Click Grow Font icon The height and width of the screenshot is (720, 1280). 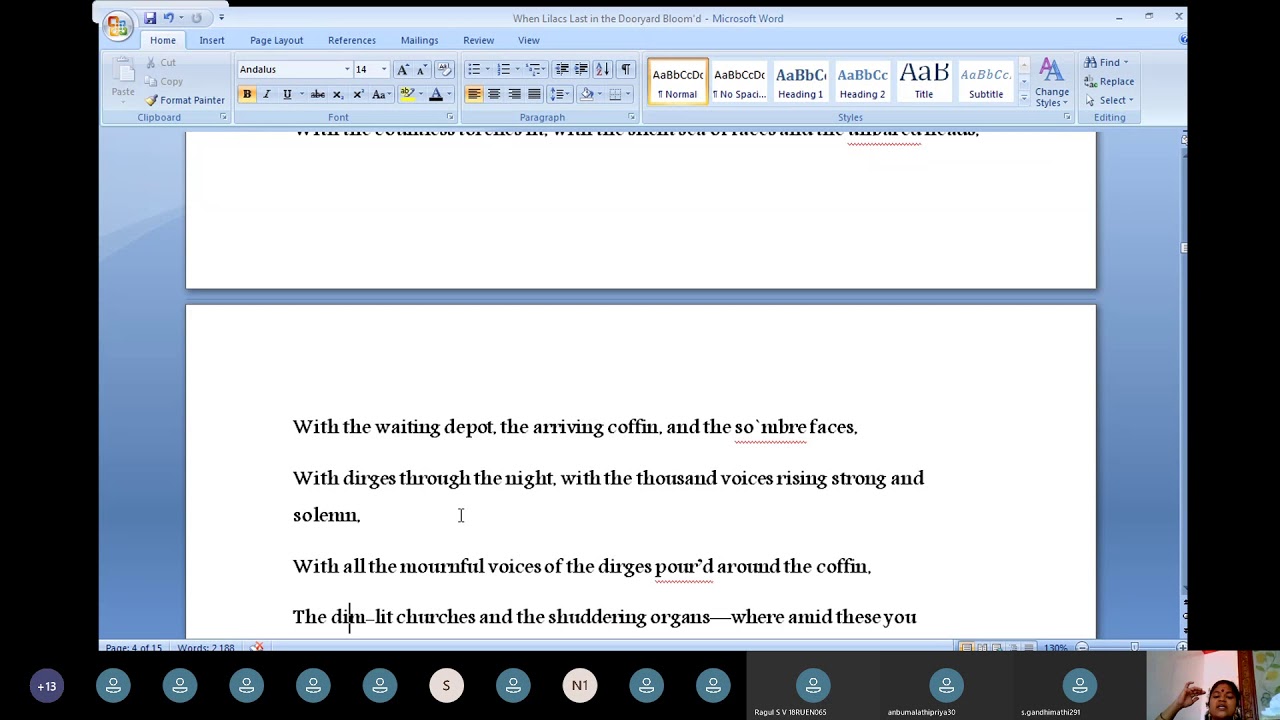[x=402, y=69]
